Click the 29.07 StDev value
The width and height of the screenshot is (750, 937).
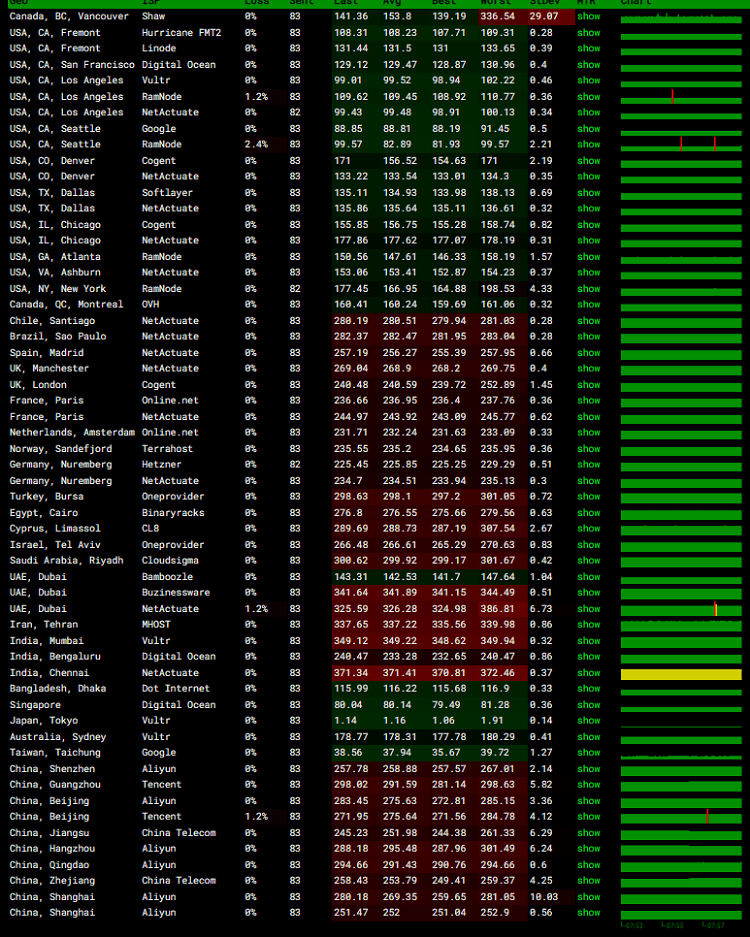pyautogui.click(x=543, y=16)
